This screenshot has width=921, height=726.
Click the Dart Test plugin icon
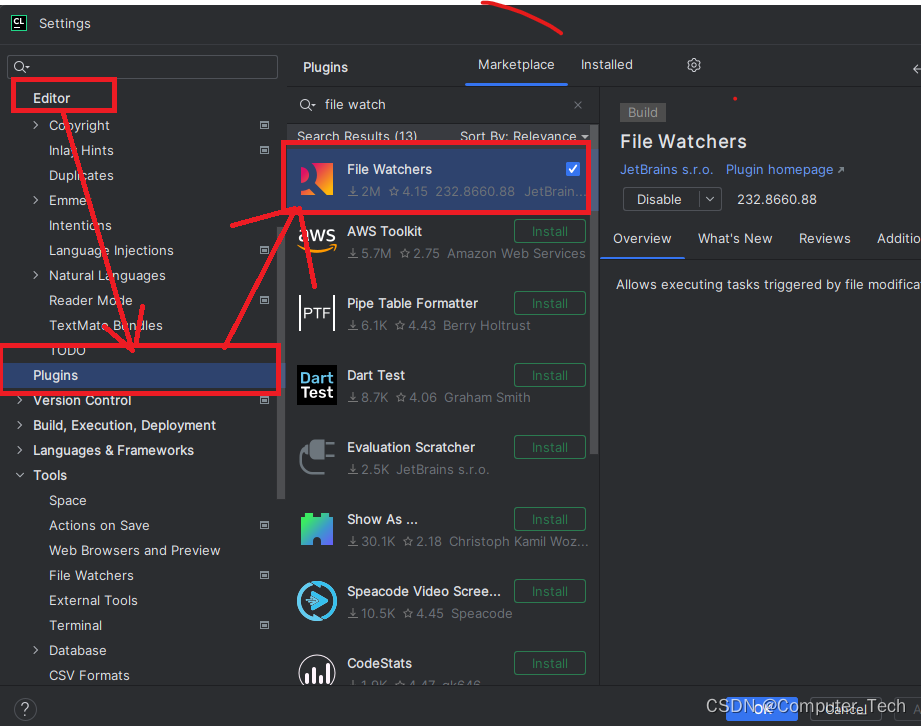coord(317,385)
